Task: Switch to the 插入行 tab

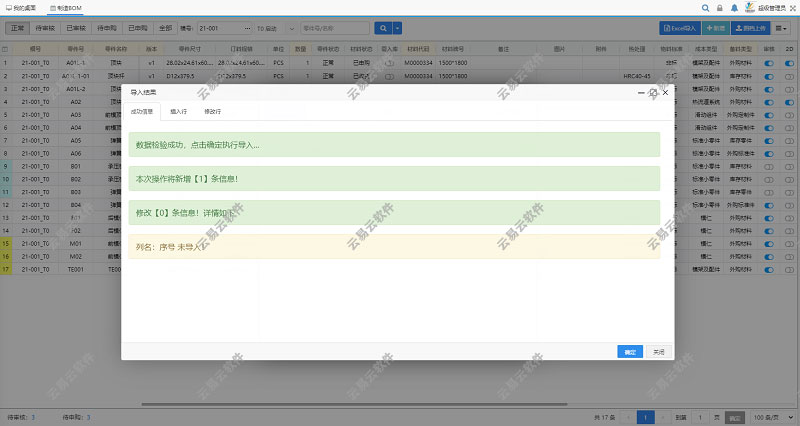Action: pos(178,112)
